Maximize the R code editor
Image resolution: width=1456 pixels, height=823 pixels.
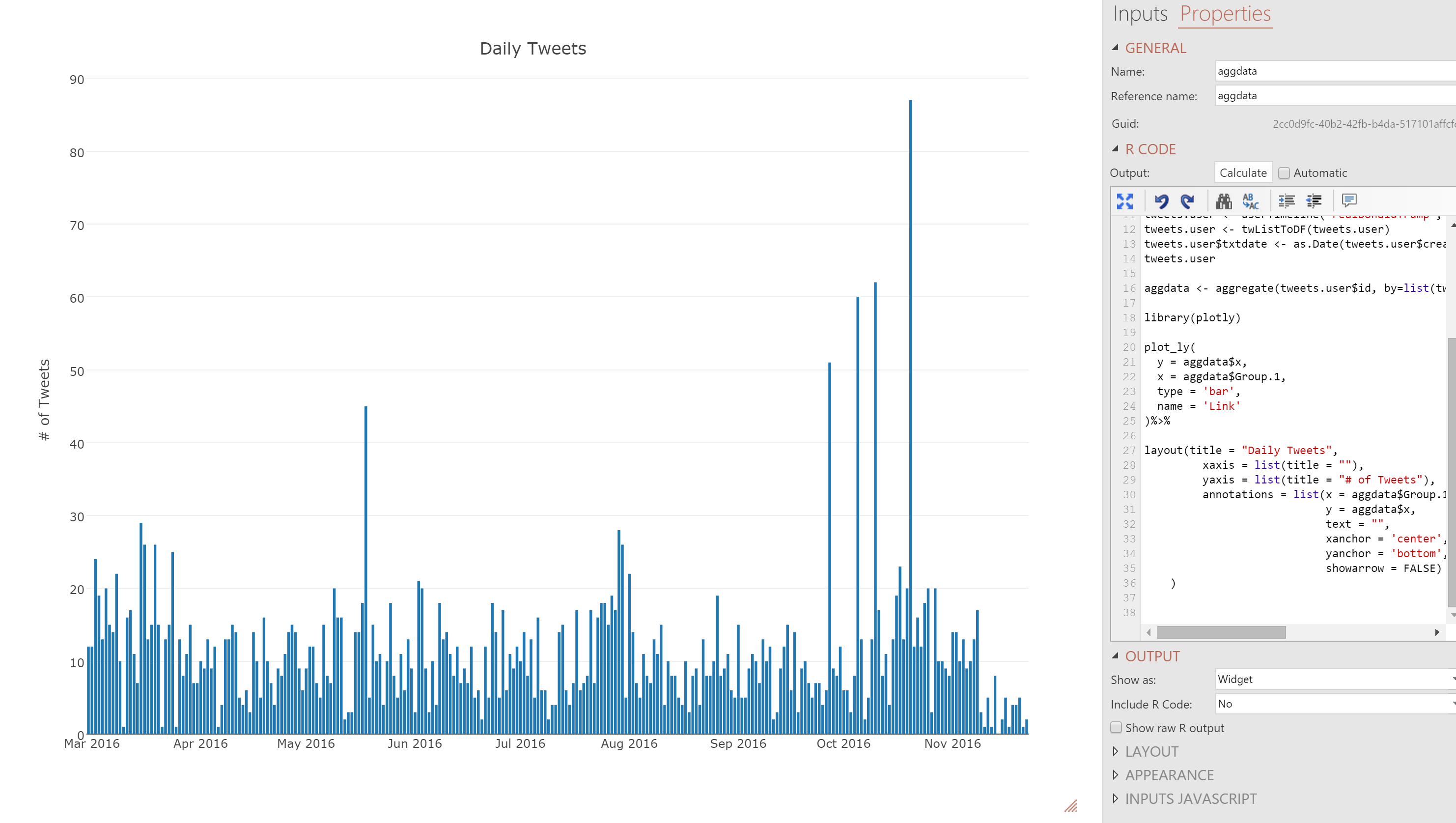[x=1124, y=200]
